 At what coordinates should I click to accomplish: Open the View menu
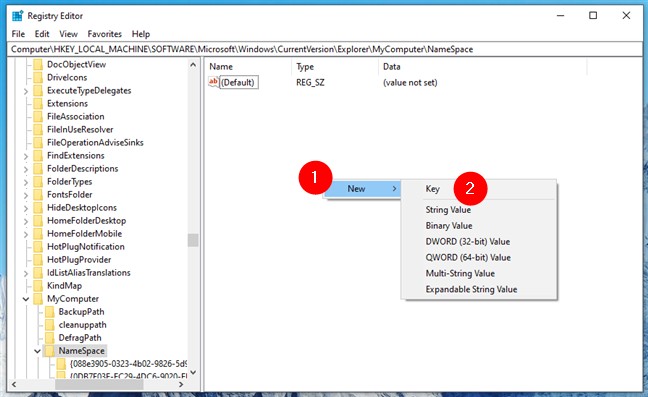[68, 34]
